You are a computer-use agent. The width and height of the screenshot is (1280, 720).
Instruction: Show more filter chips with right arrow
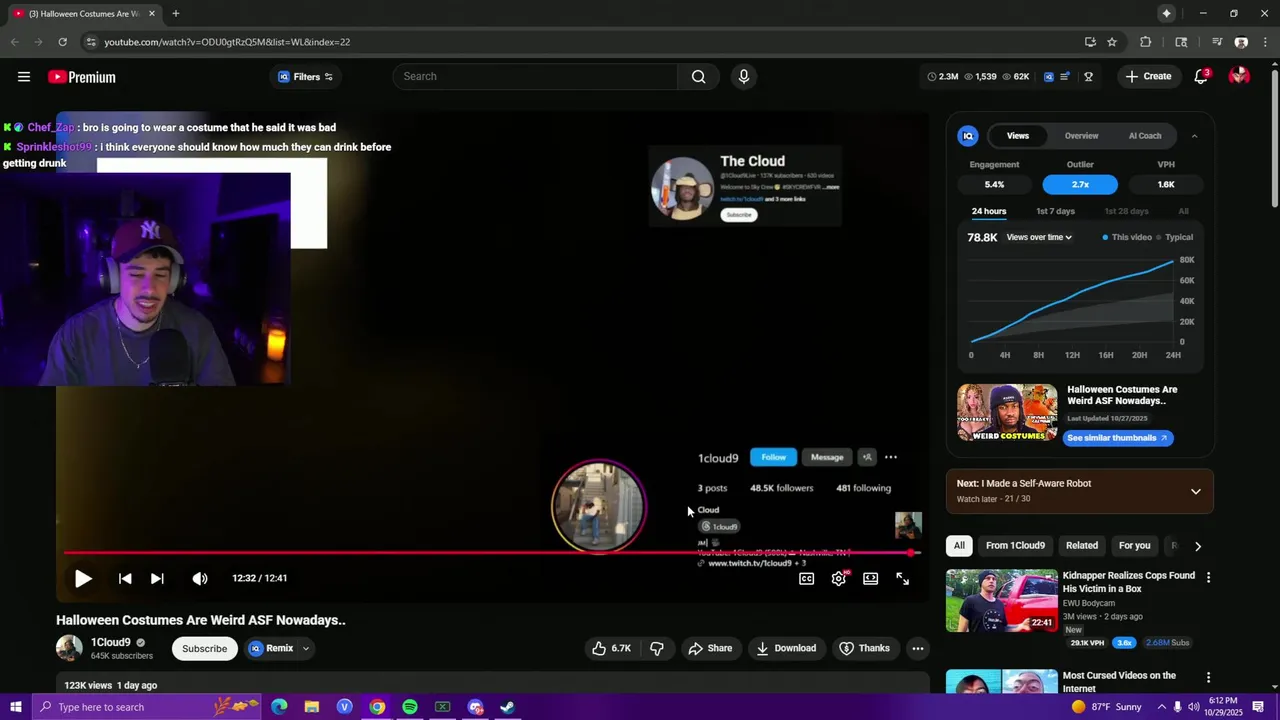tap(1198, 546)
